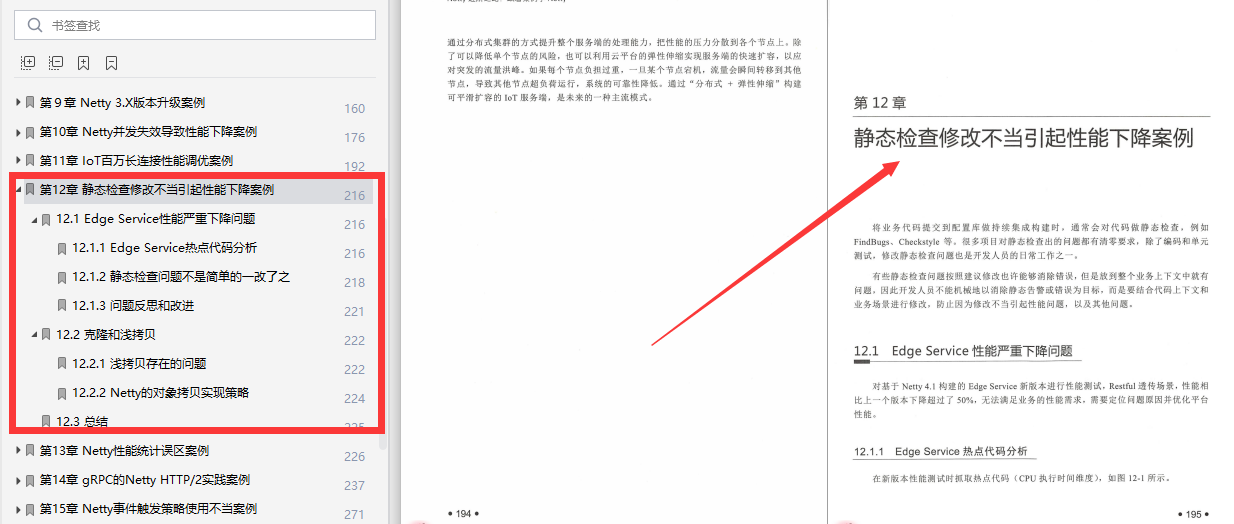
Task: Expand the 第15章 Netty事件触发策略 node
Action: [x=18, y=509]
